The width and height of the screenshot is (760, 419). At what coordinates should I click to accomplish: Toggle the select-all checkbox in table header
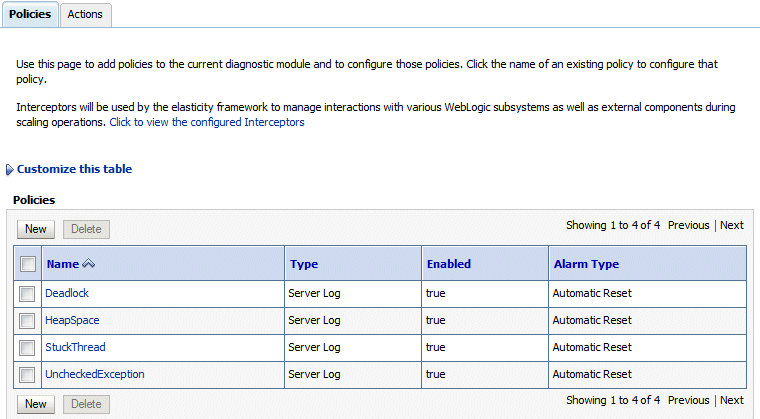(28, 264)
